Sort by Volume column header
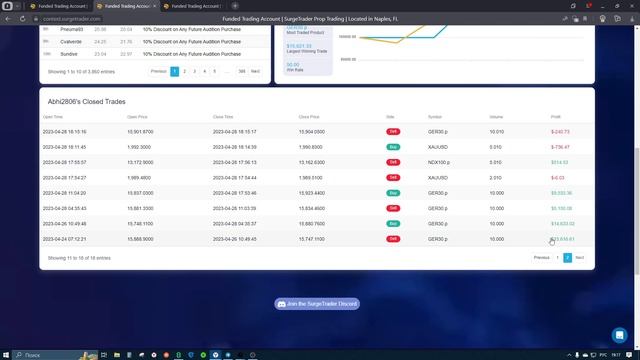This screenshot has width=640, height=360. coord(496,117)
